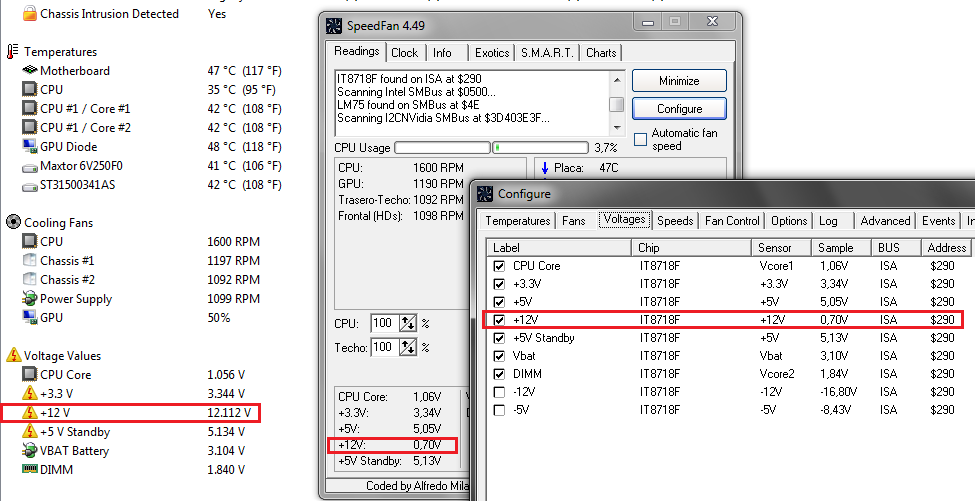Sort by the Sample column header
The image size is (975, 501).
click(x=841, y=247)
